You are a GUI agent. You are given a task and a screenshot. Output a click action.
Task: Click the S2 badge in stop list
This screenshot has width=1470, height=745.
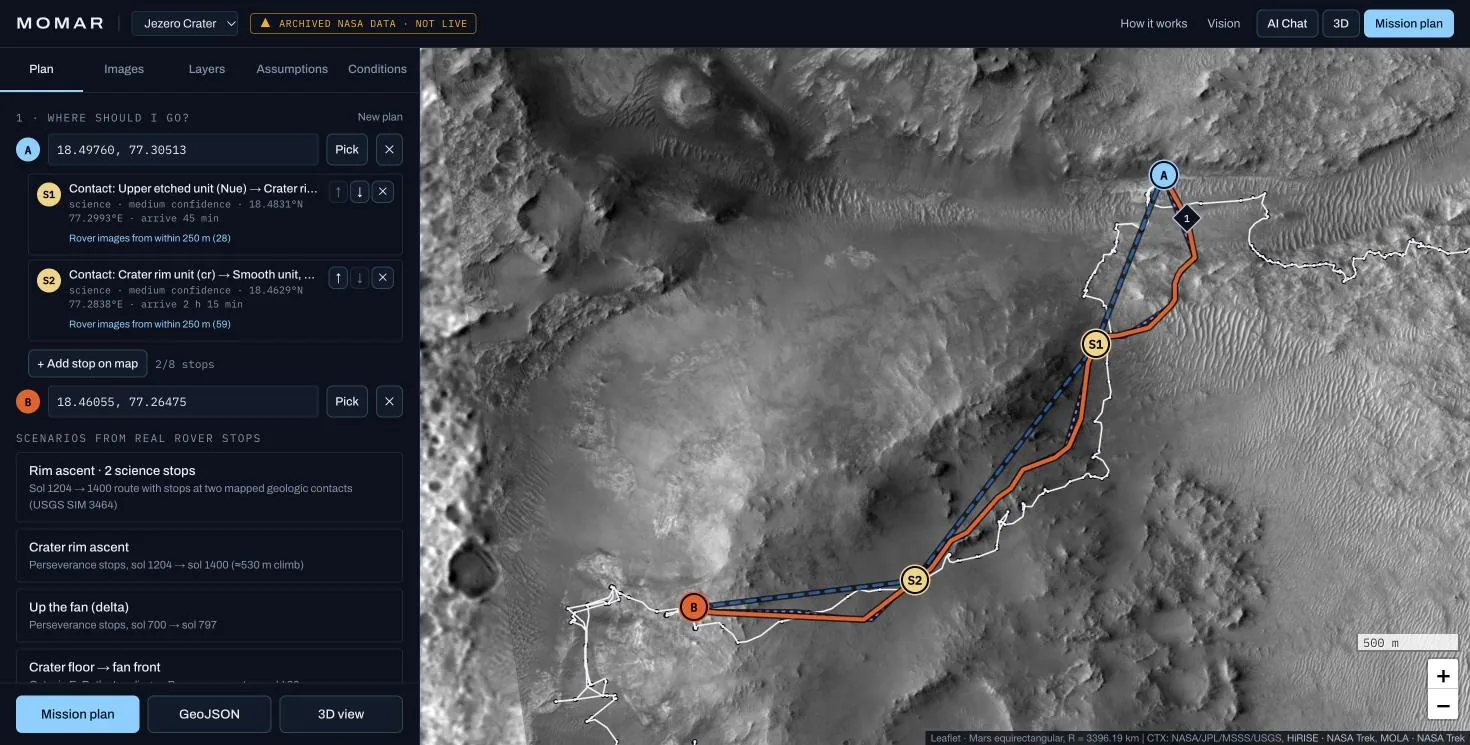[x=49, y=281]
